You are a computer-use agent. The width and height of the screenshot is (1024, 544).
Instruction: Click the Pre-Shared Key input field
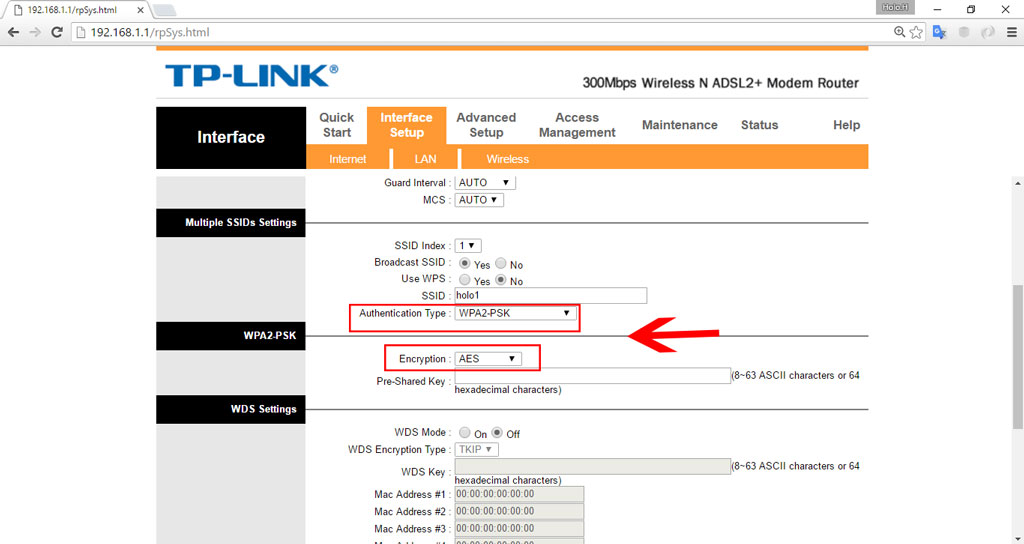pyautogui.click(x=592, y=376)
